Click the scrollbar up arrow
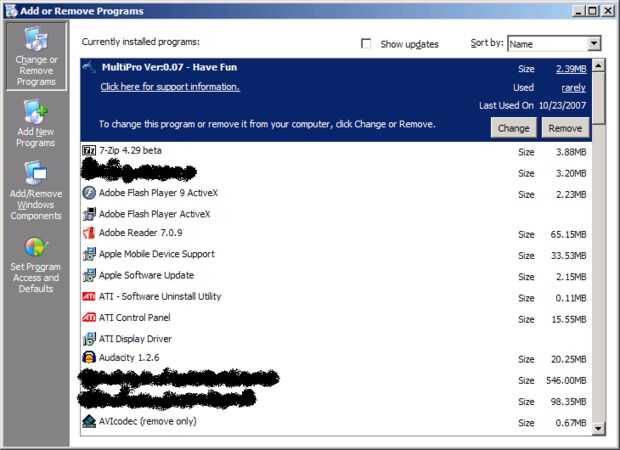This screenshot has width=620, height=450. click(x=599, y=65)
